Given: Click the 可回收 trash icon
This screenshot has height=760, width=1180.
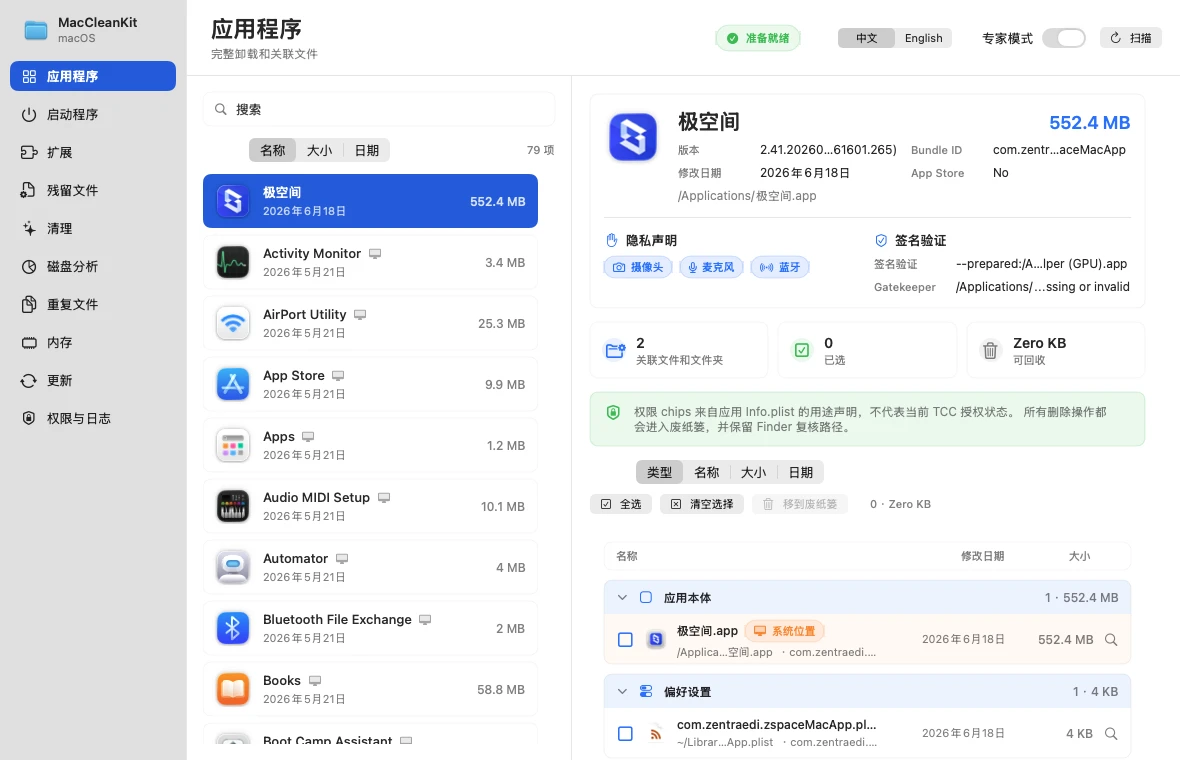Looking at the screenshot, I should click(x=990, y=350).
